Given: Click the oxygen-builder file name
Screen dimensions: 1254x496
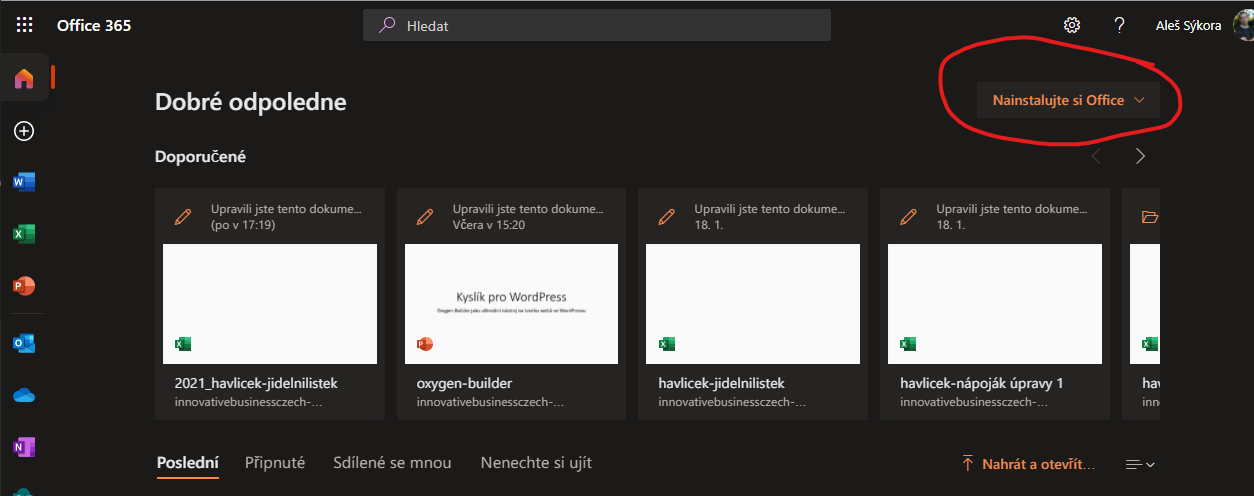Looking at the screenshot, I should point(464,383).
